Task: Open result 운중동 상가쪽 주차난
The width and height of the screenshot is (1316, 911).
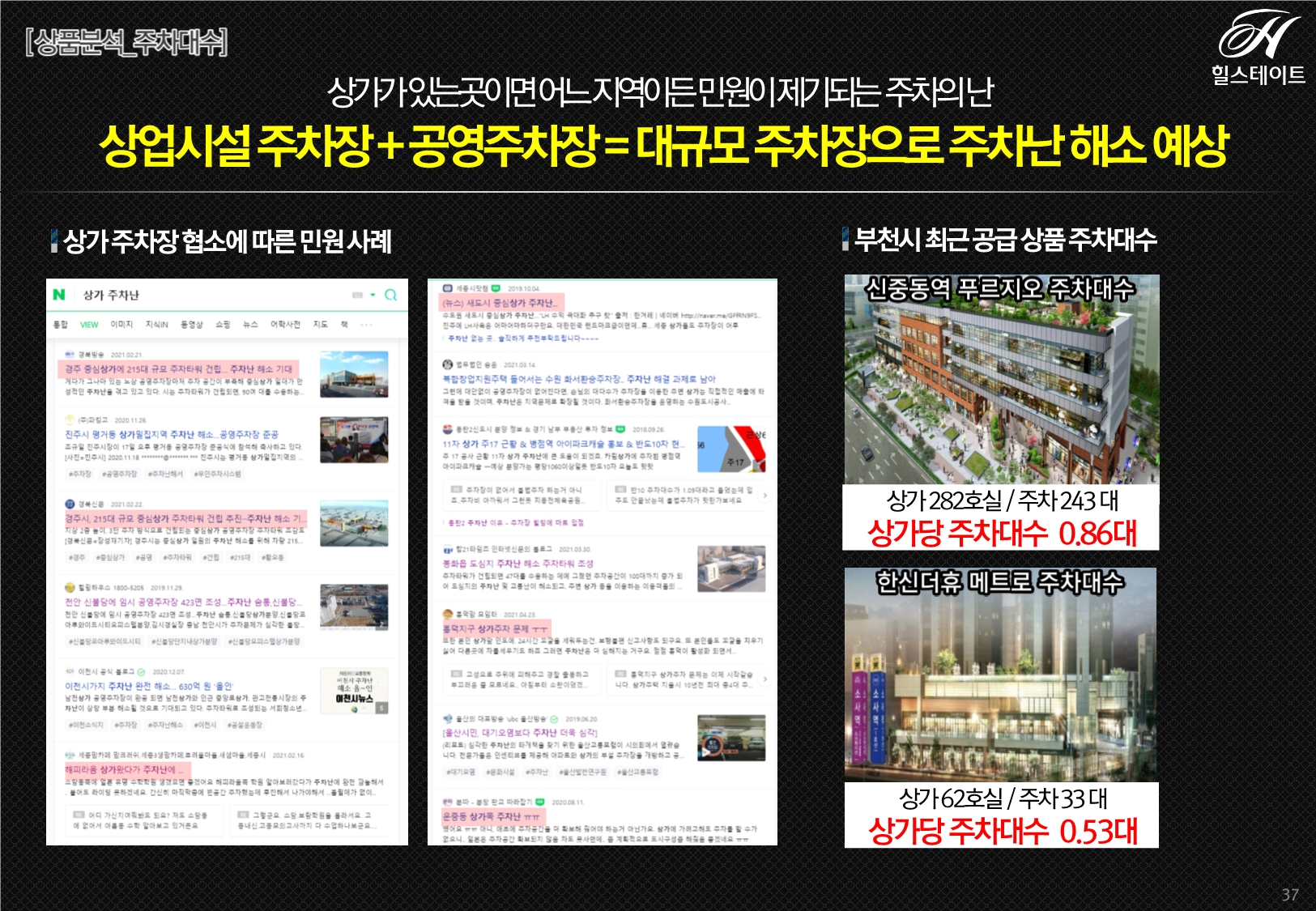Action: tap(492, 817)
